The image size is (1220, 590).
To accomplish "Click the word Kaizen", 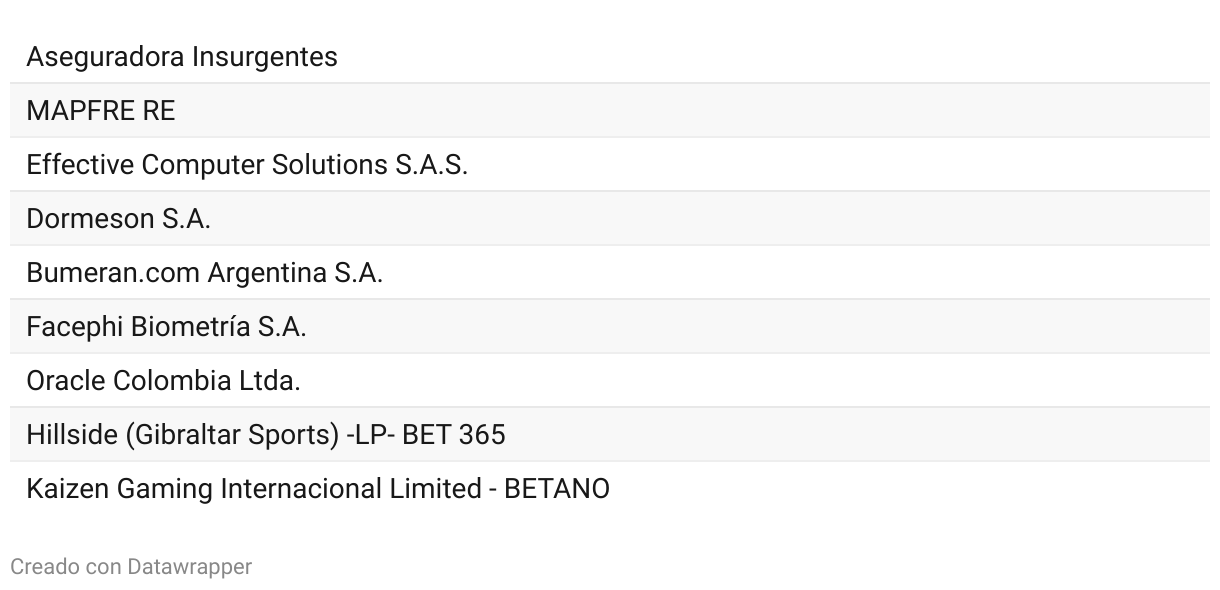I will [68, 489].
